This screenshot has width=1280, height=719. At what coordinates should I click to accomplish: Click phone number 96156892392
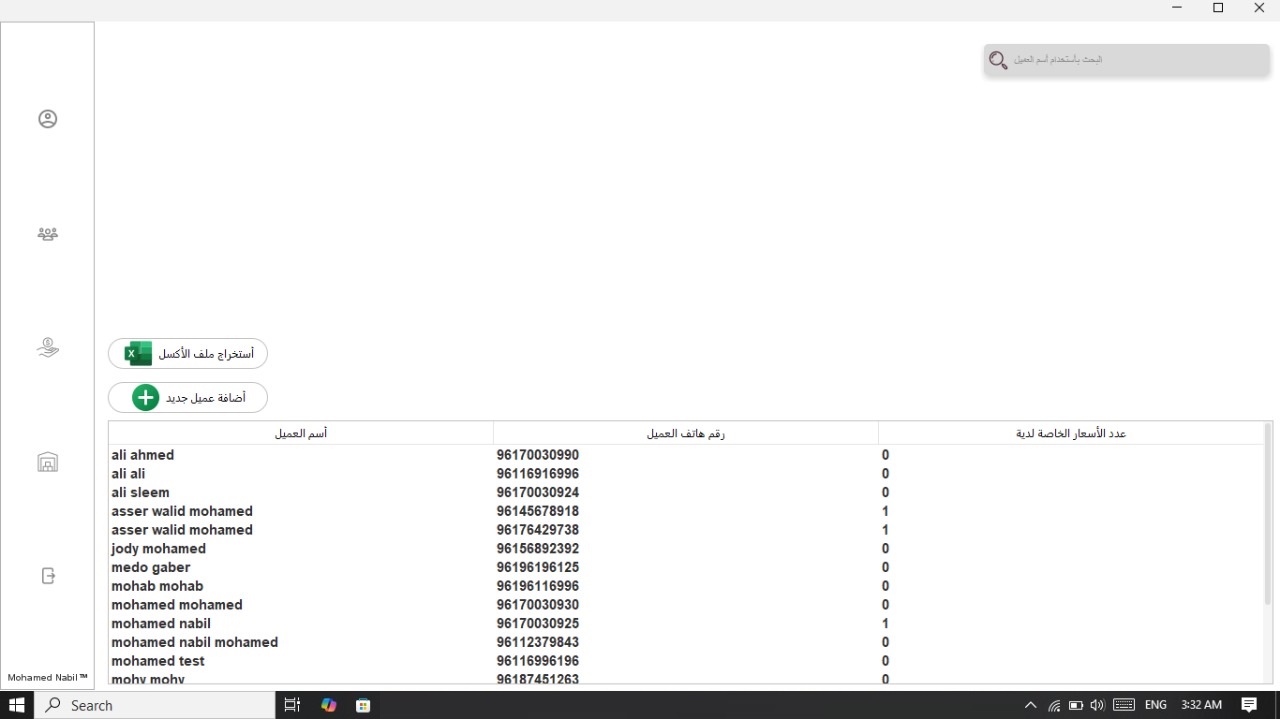[x=538, y=549]
